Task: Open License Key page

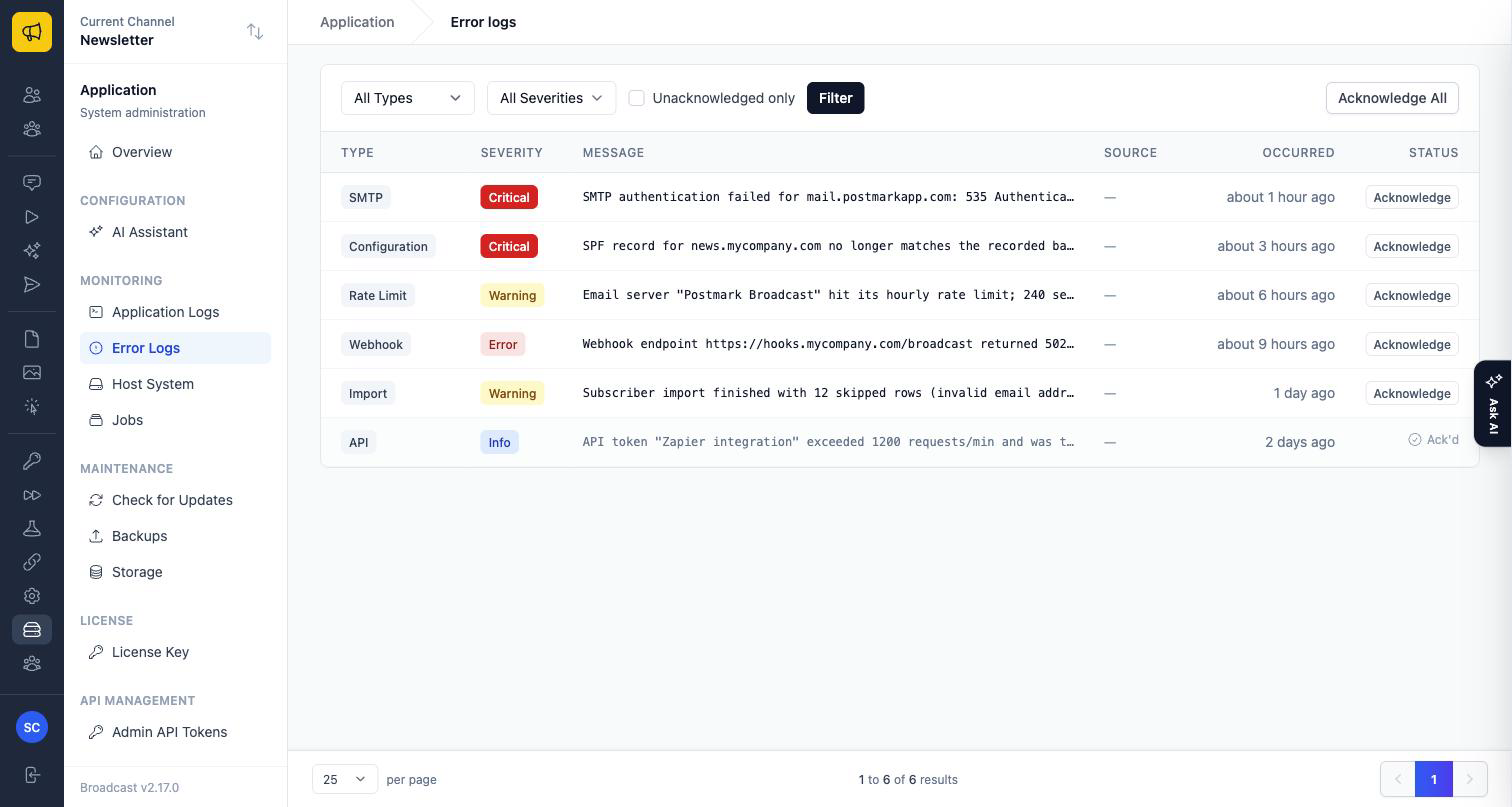Action: click(175, 652)
